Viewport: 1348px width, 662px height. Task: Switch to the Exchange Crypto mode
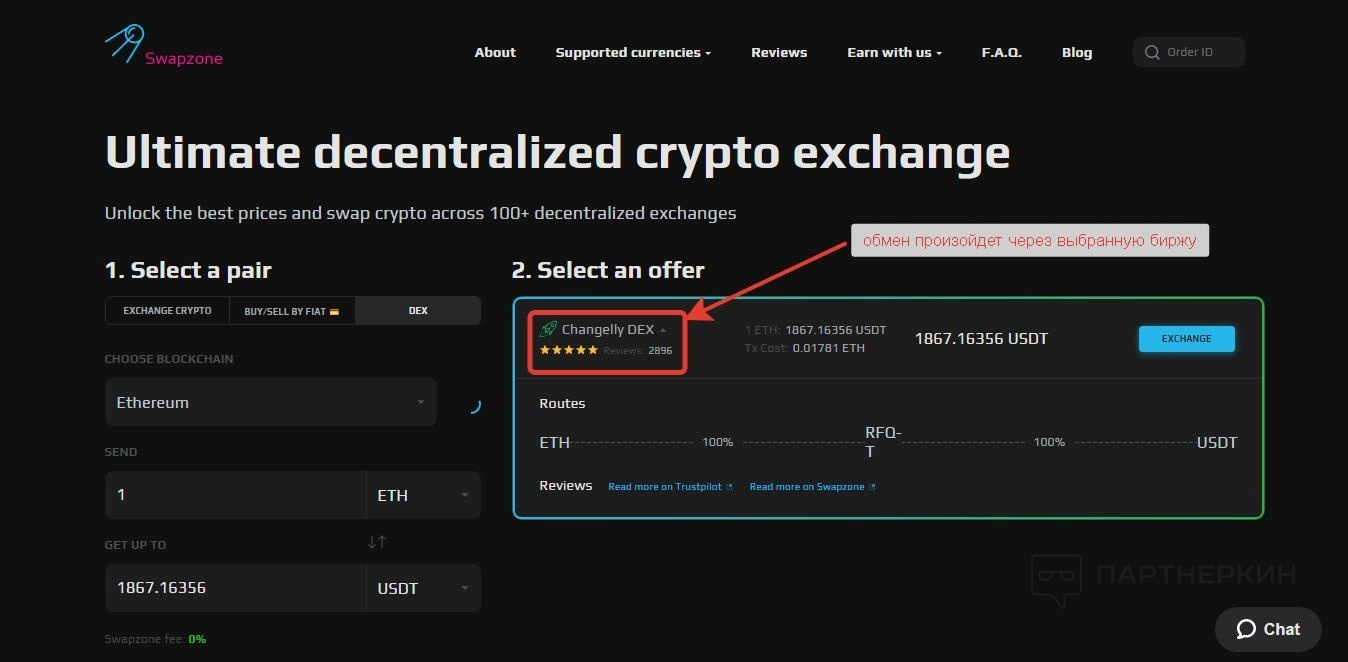click(167, 311)
